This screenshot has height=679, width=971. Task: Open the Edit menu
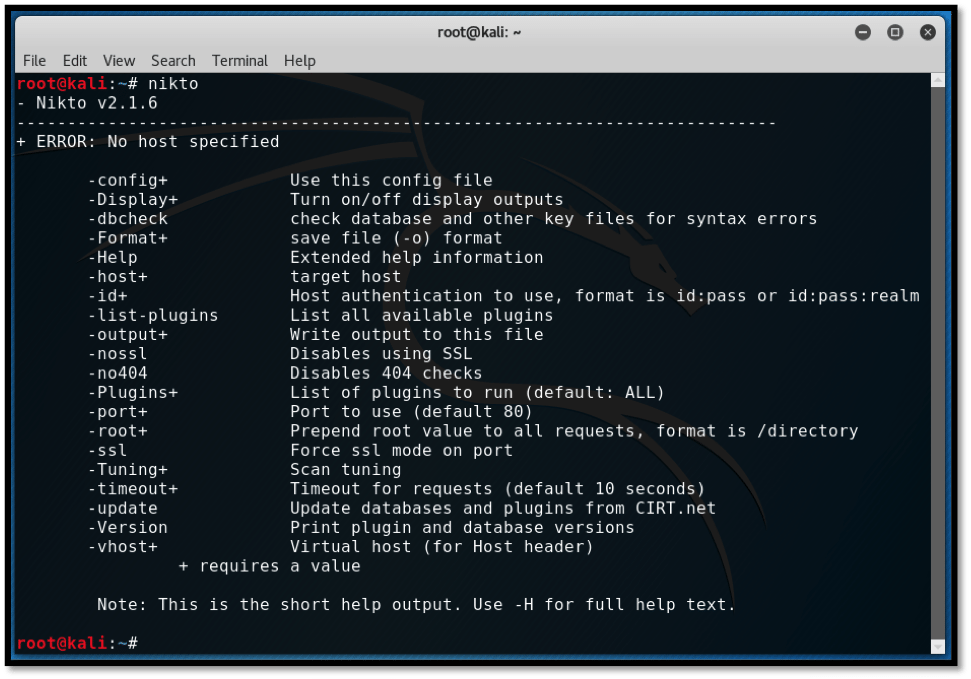[x=75, y=61]
